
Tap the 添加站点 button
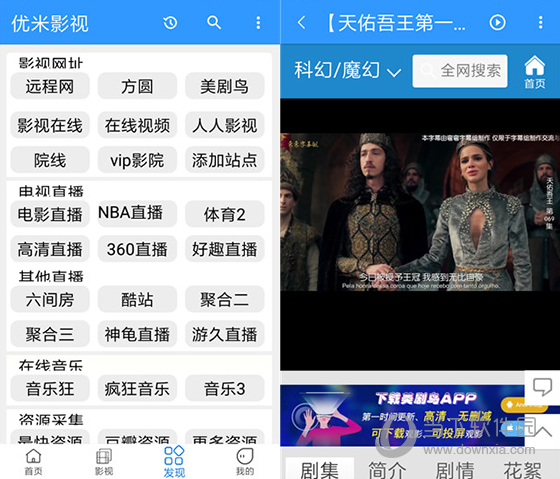[225, 160]
